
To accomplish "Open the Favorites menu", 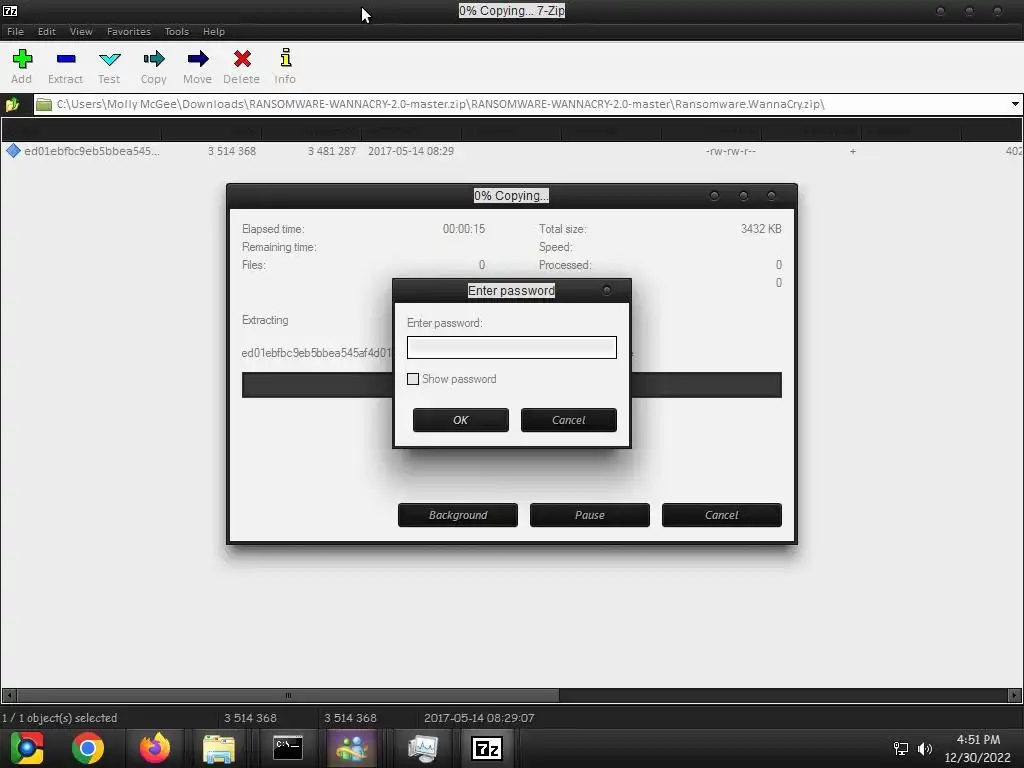I will click(129, 31).
